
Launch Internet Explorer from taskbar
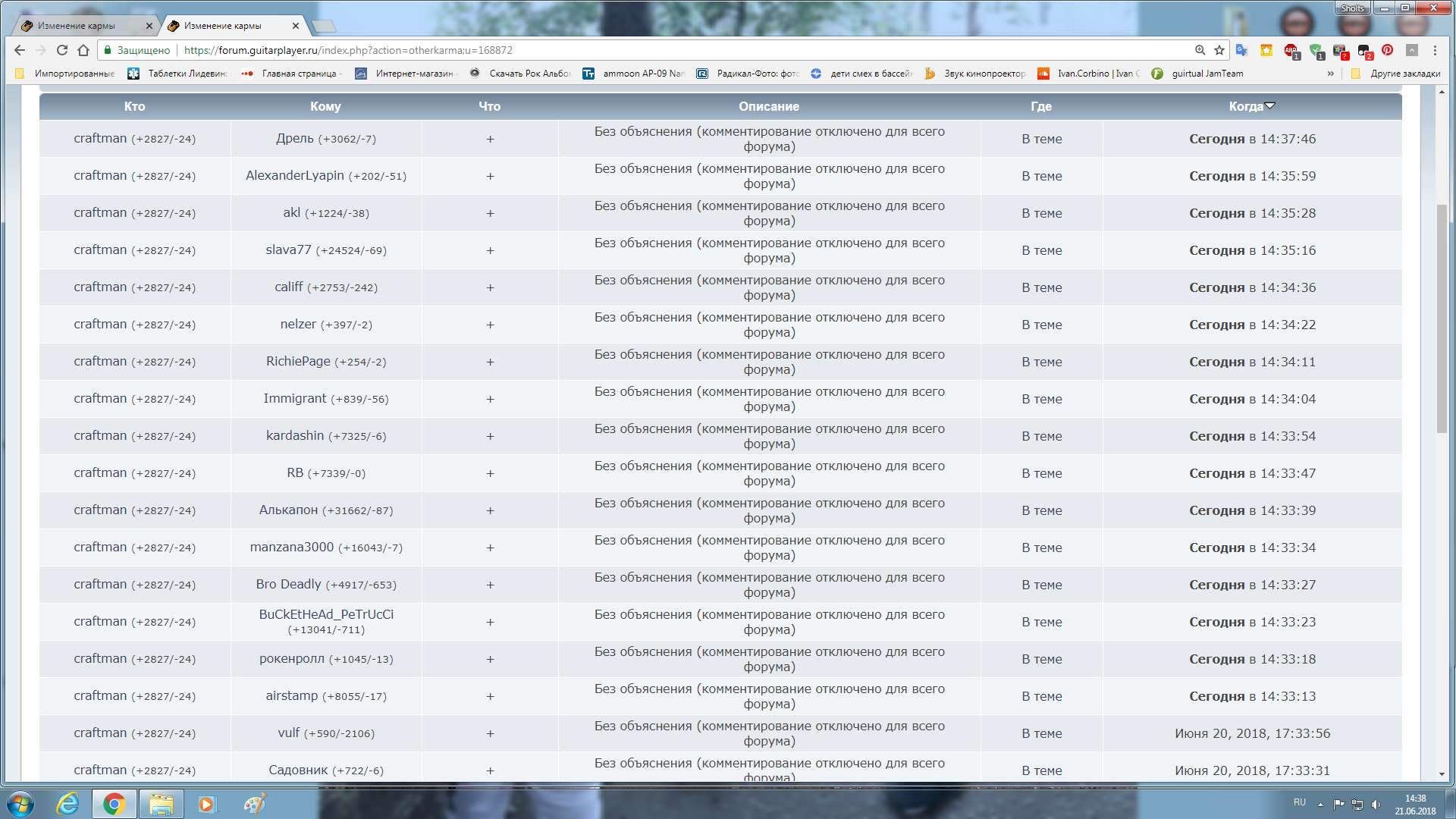click(67, 804)
